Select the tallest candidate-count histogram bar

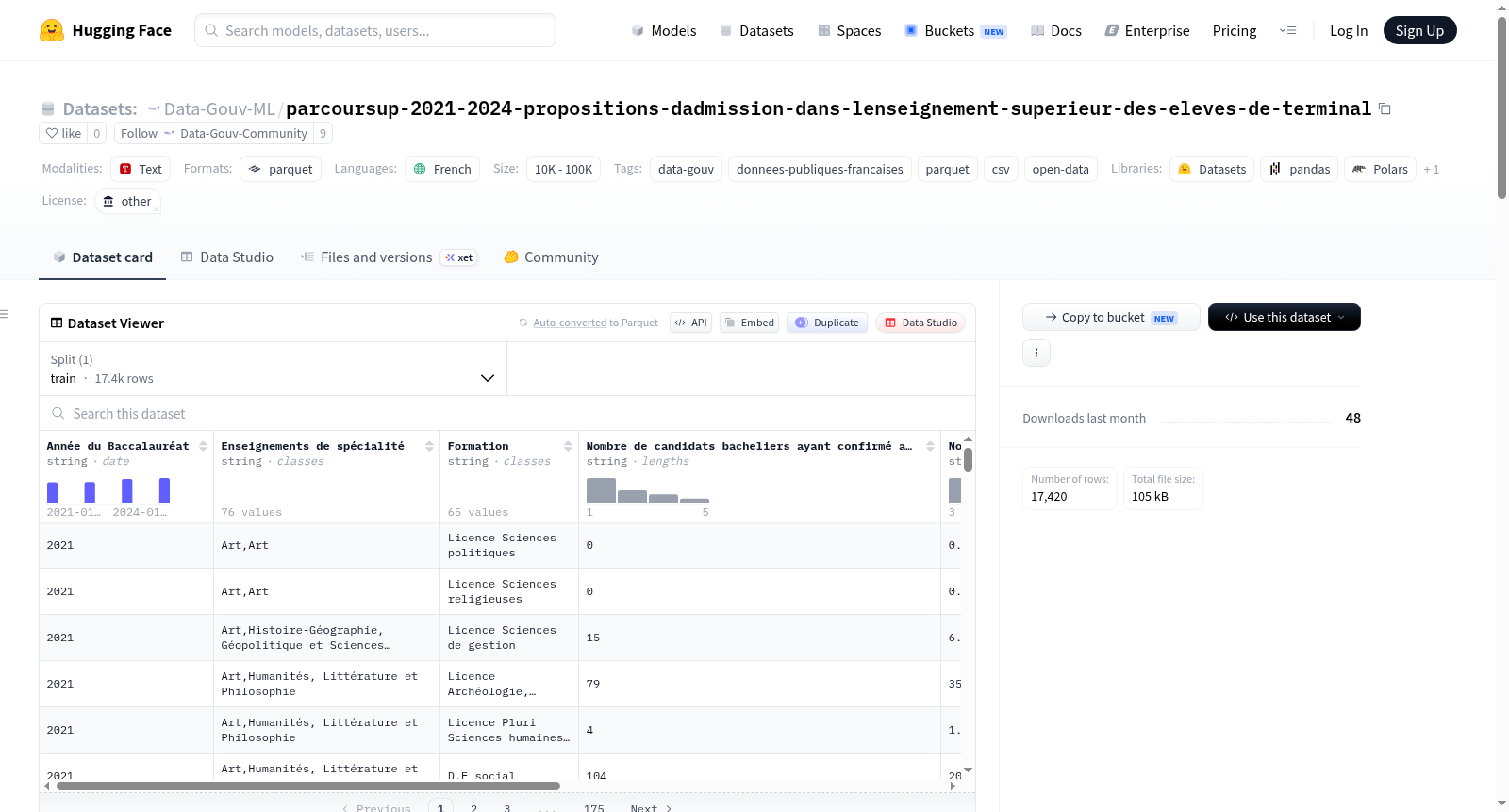point(601,490)
